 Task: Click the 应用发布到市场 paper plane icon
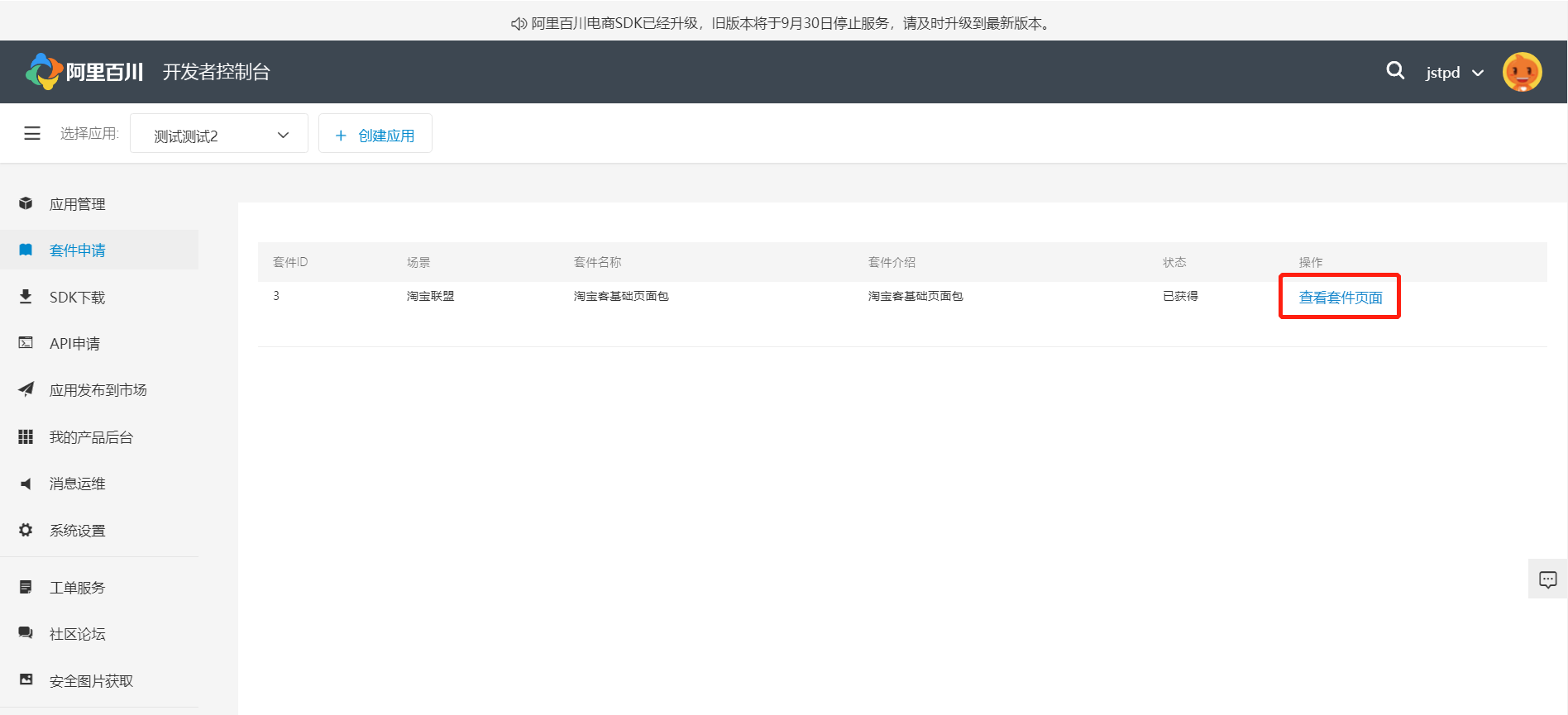point(26,389)
